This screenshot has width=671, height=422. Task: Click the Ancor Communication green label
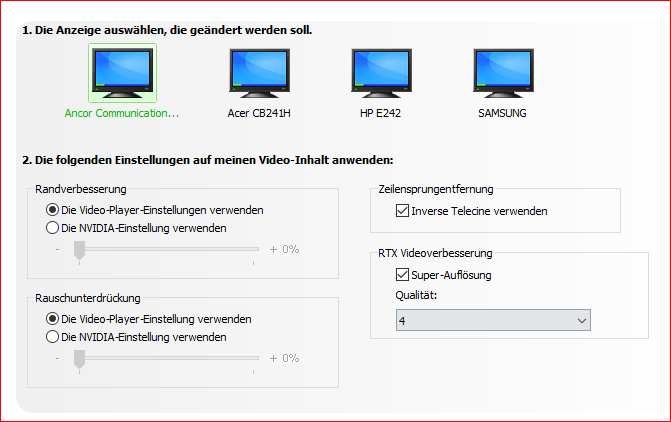pyautogui.click(x=122, y=113)
